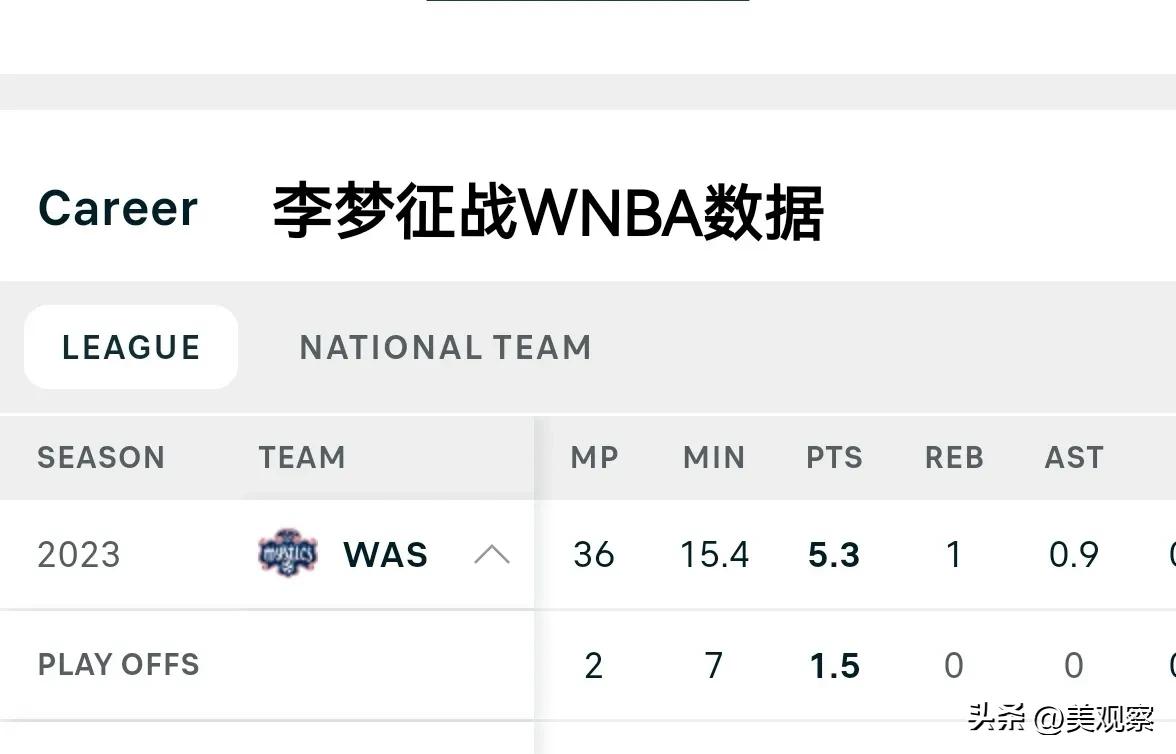
Task: Select the LEAGUE tab
Action: pos(131,347)
